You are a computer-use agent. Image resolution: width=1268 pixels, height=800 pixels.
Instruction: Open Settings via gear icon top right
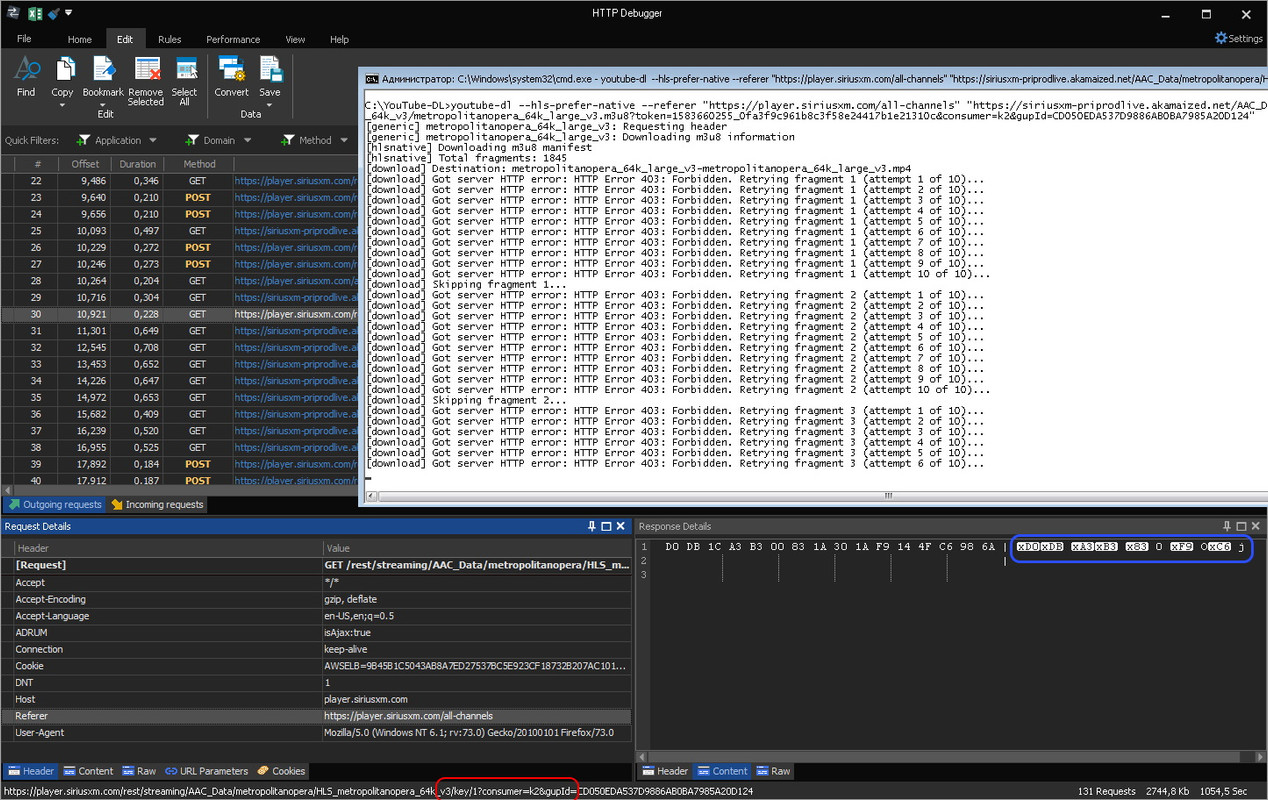1238,38
